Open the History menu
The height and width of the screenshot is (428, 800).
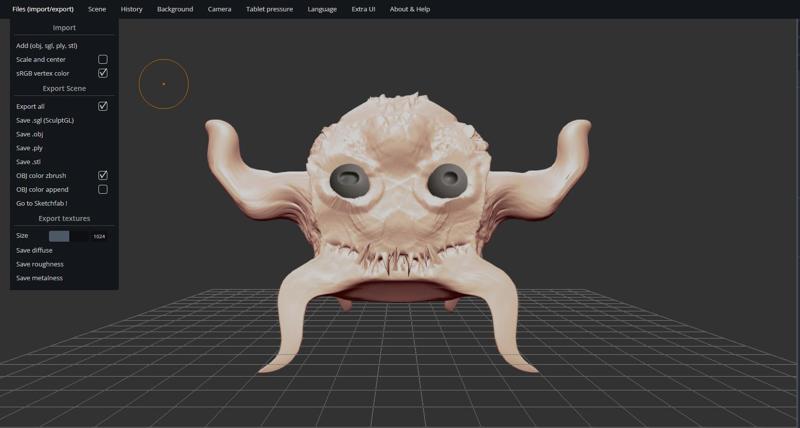pyautogui.click(x=131, y=9)
